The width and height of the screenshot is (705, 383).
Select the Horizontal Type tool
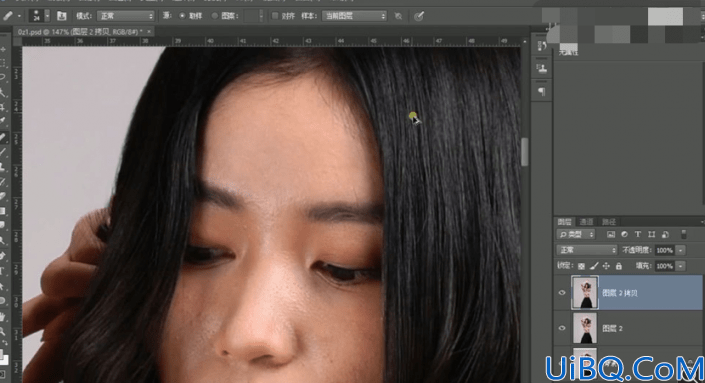[x=3, y=270]
